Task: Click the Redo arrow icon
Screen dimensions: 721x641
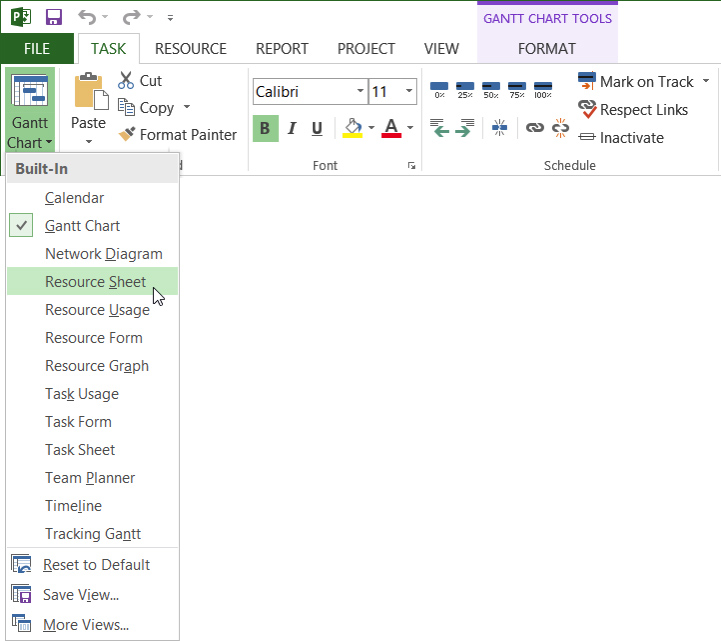Action: (x=132, y=17)
